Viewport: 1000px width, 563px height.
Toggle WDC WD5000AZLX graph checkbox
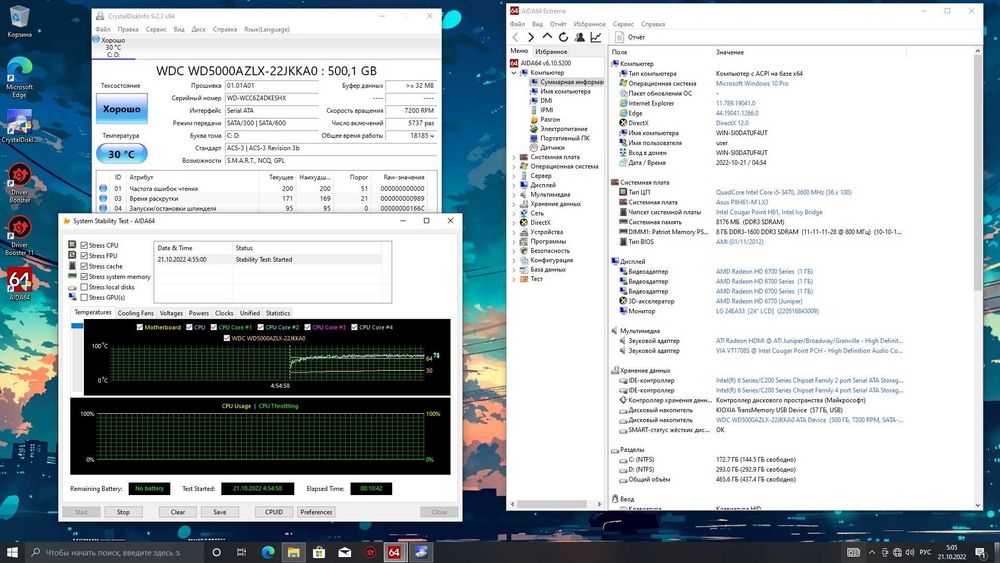[226, 338]
